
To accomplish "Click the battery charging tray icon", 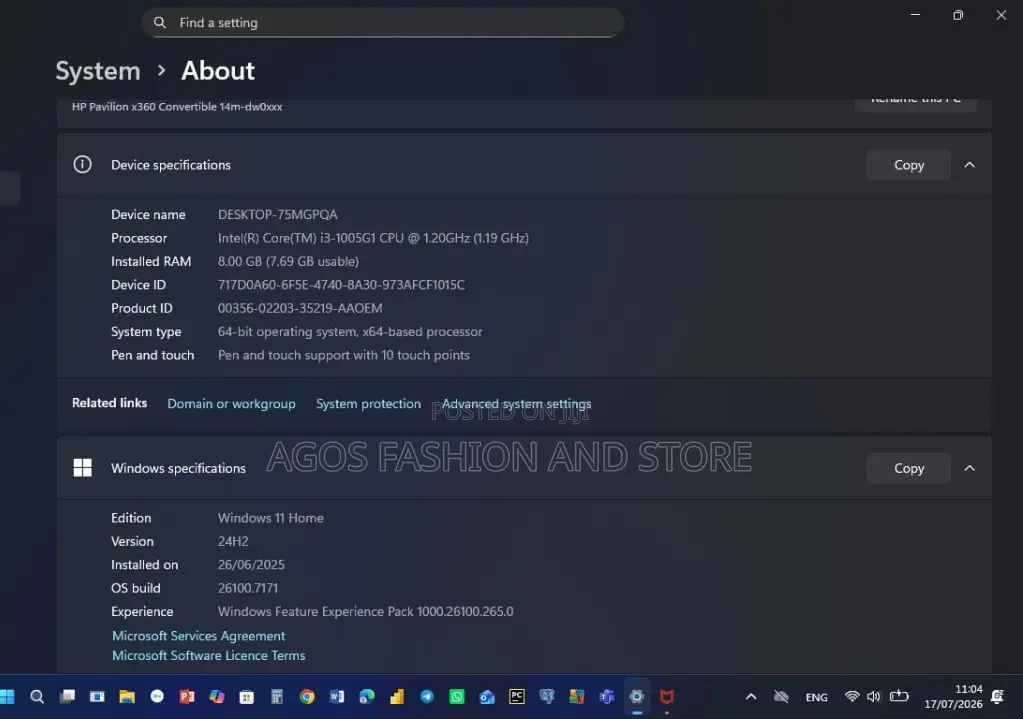I will click(899, 696).
